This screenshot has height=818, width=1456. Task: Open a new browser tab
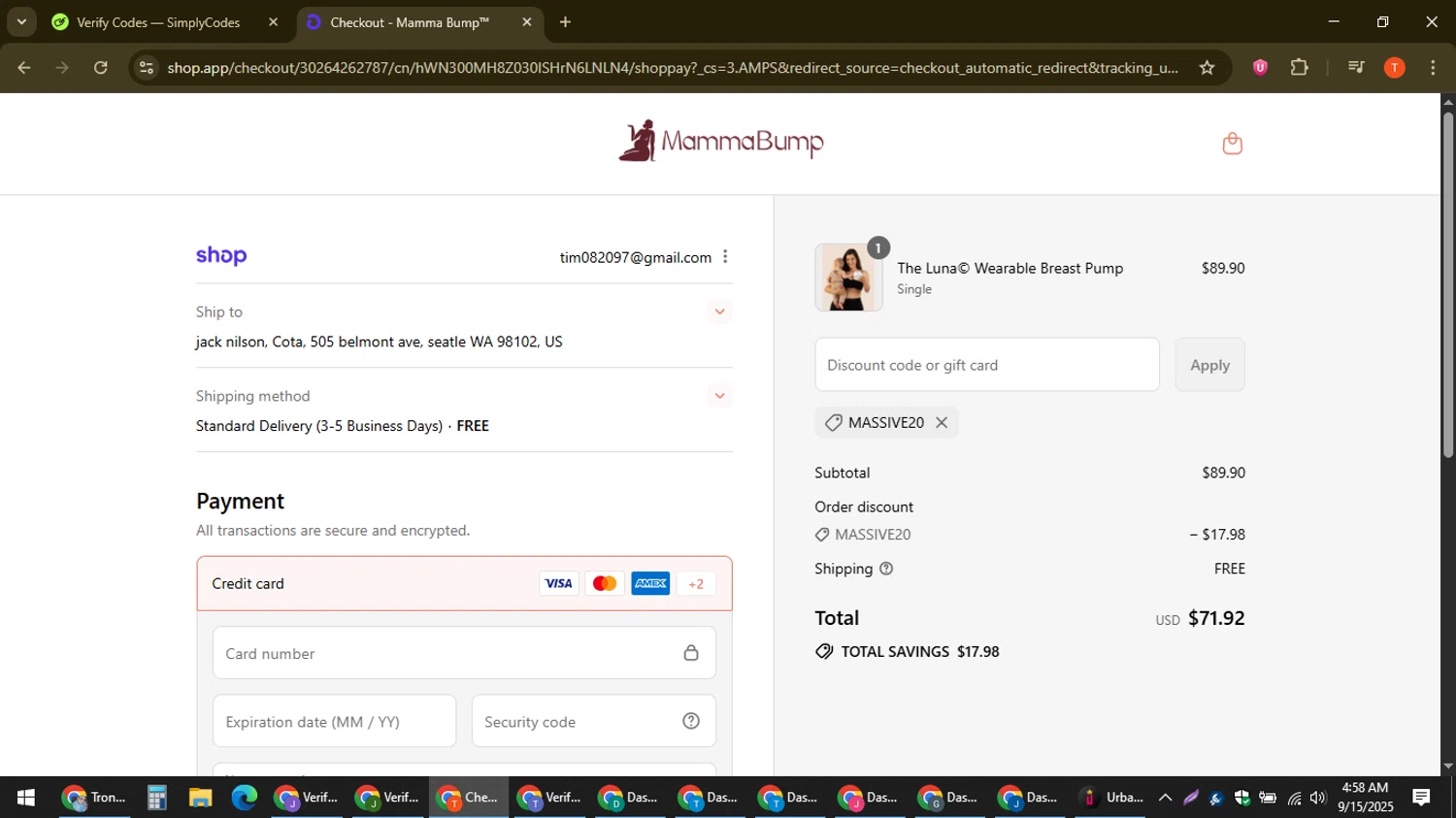tap(566, 22)
